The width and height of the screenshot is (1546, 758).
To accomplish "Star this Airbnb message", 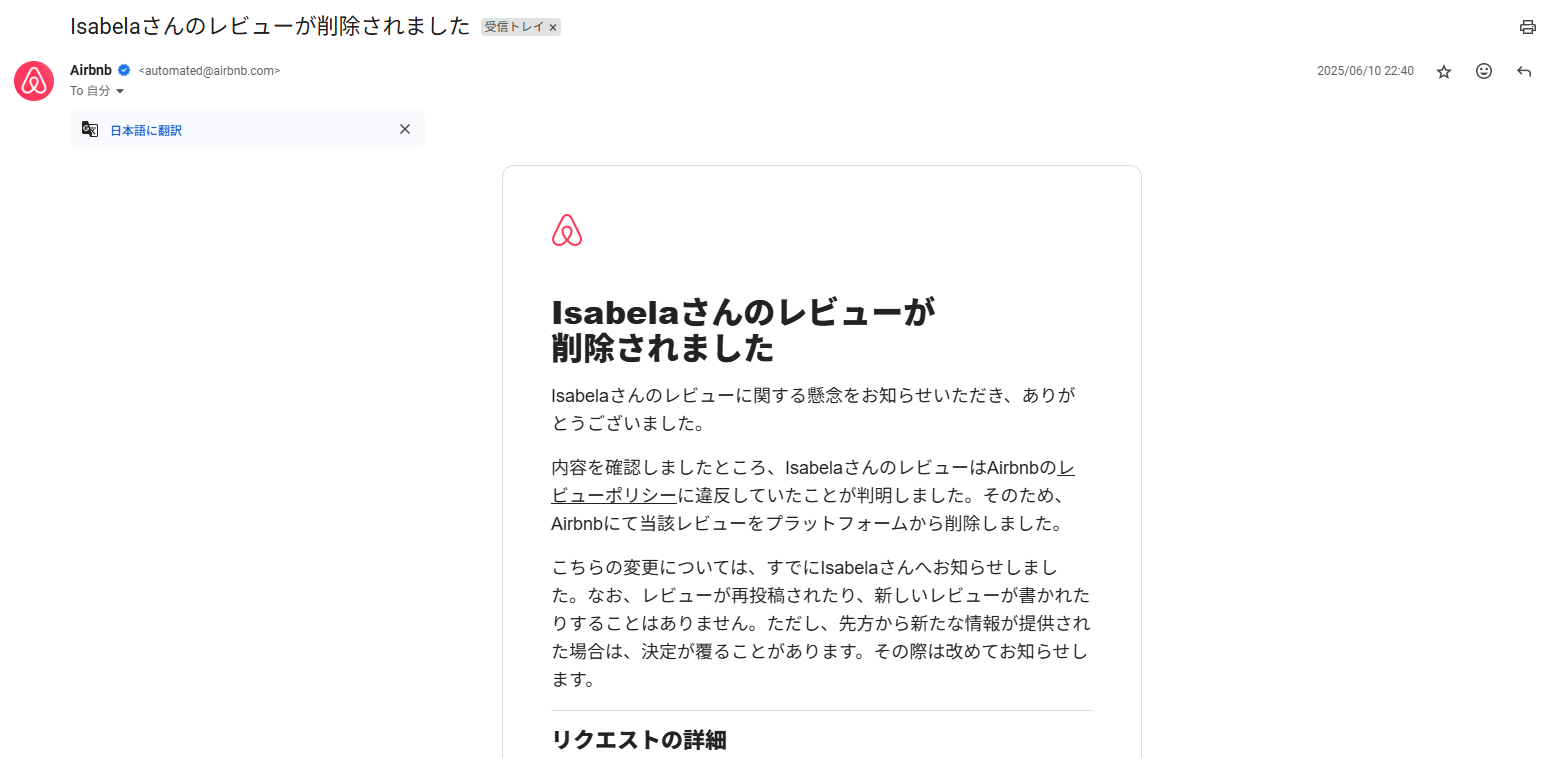I will click(x=1444, y=71).
